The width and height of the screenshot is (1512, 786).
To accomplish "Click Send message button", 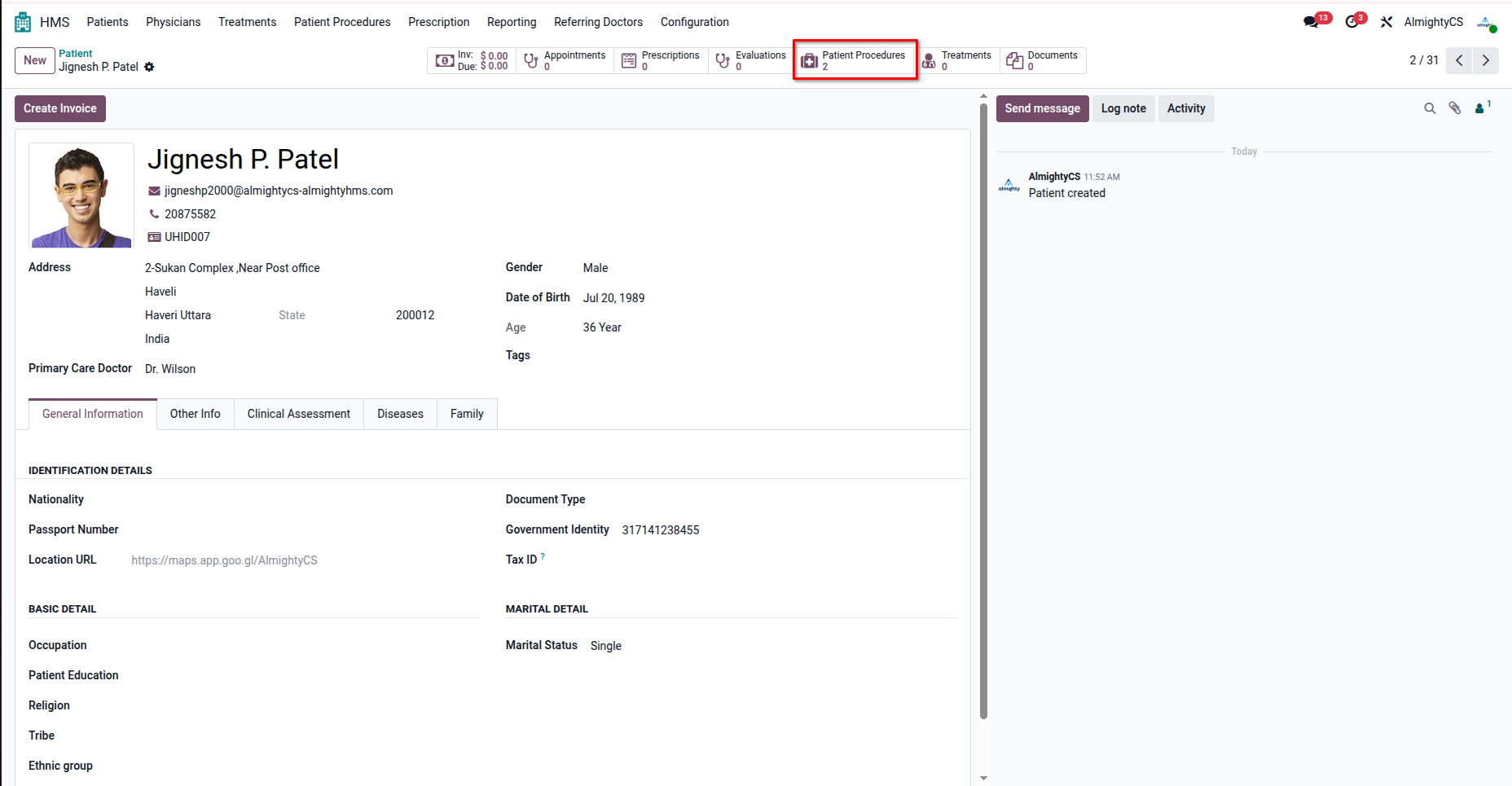I will click(x=1042, y=108).
